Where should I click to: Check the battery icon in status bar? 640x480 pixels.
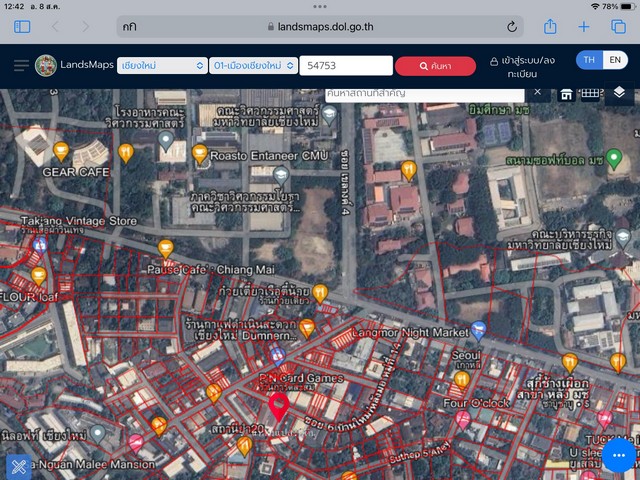point(628,7)
